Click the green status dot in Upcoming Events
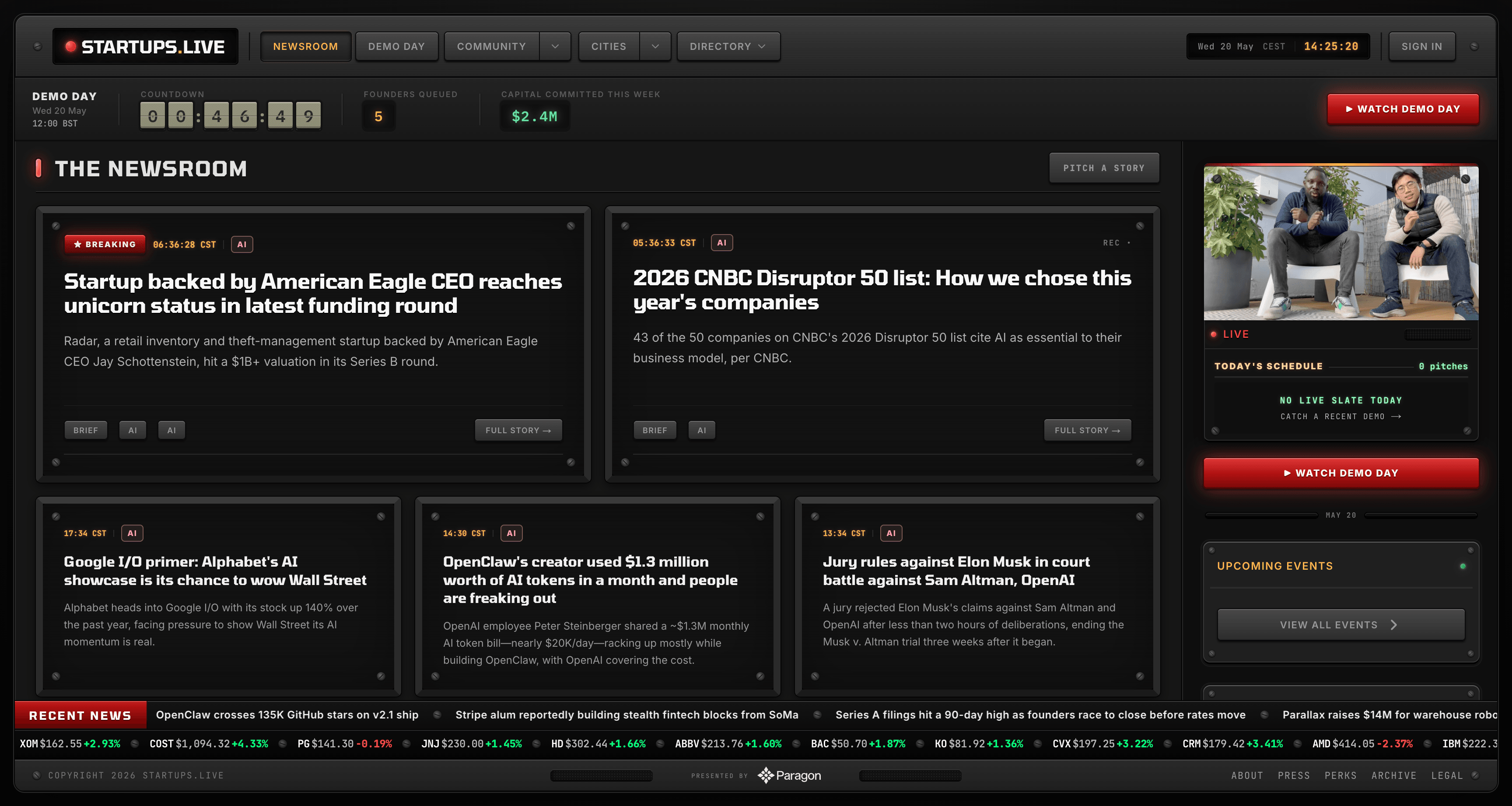 [x=1462, y=567]
